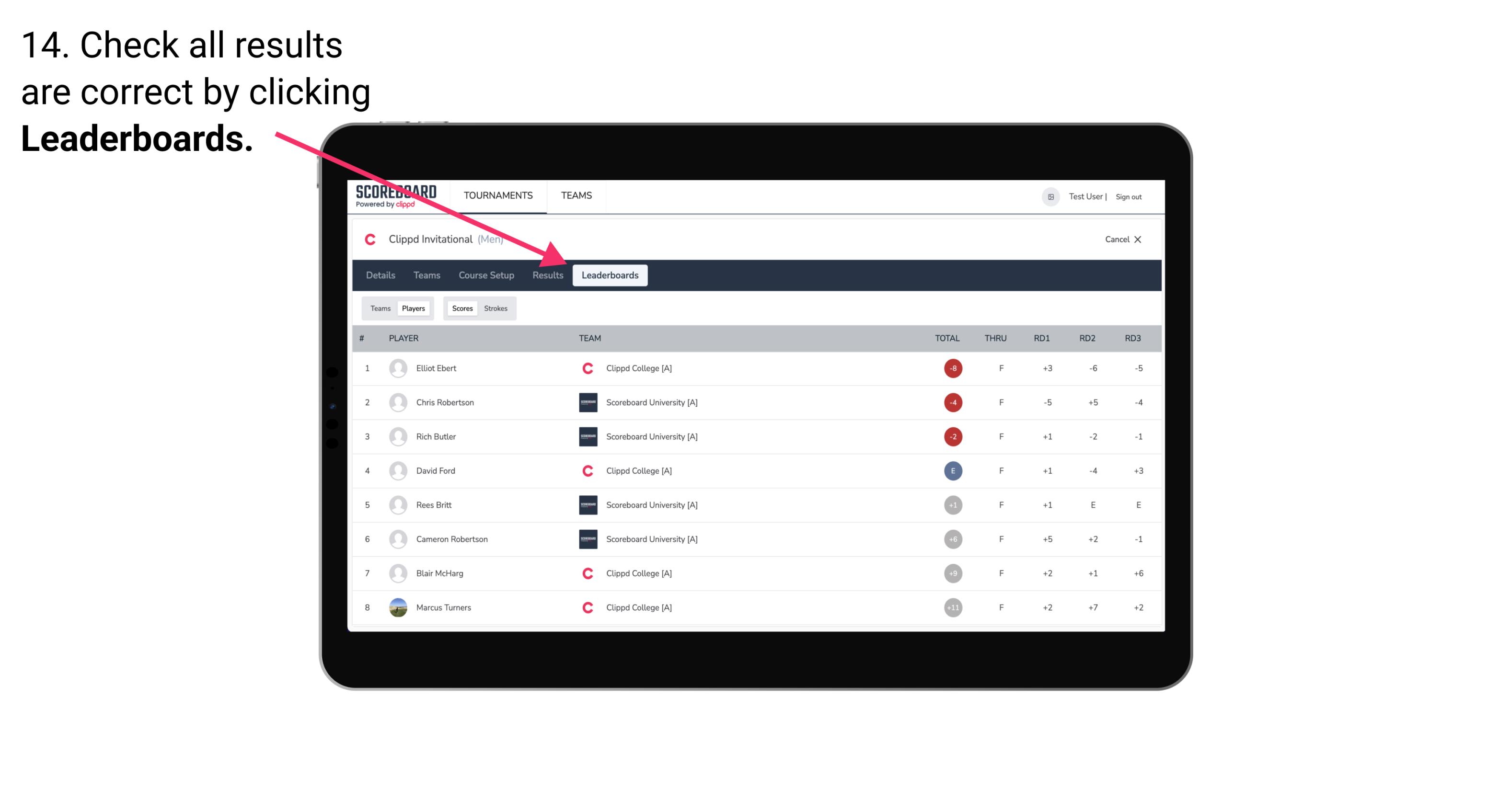Switch to the Details tab

pos(379,275)
